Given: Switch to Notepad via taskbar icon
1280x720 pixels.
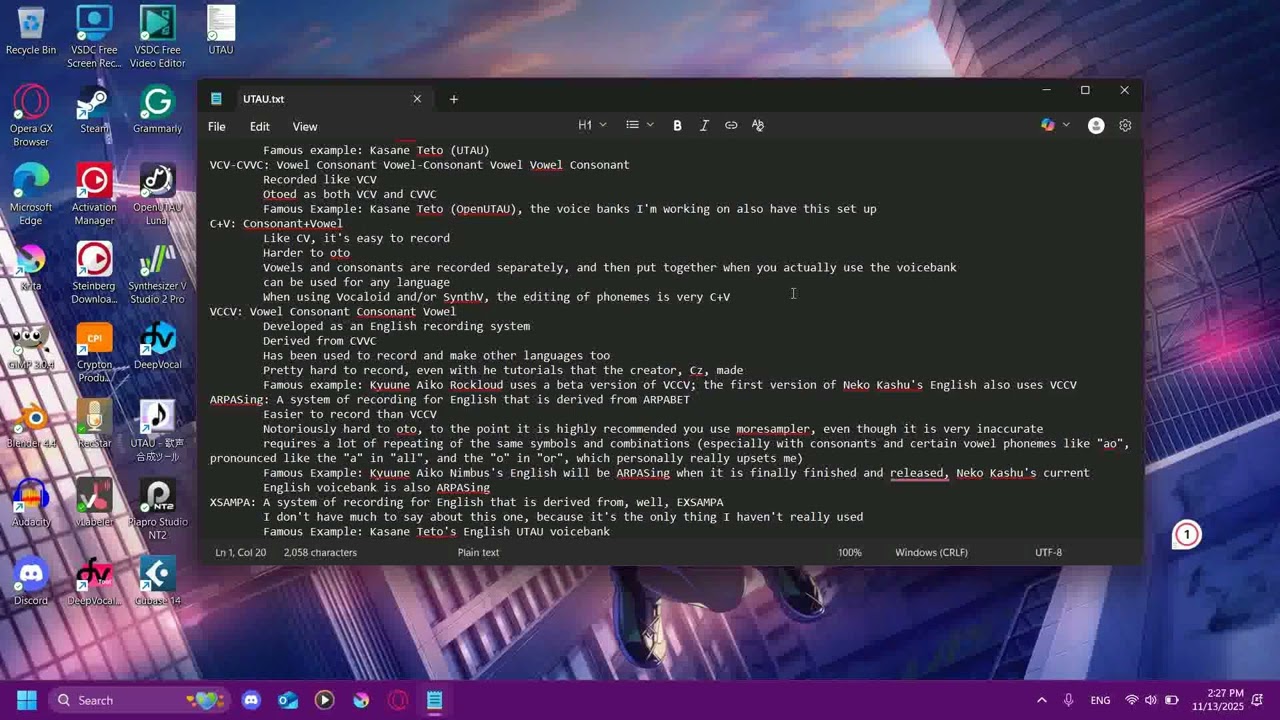Looking at the screenshot, I should (x=434, y=700).
